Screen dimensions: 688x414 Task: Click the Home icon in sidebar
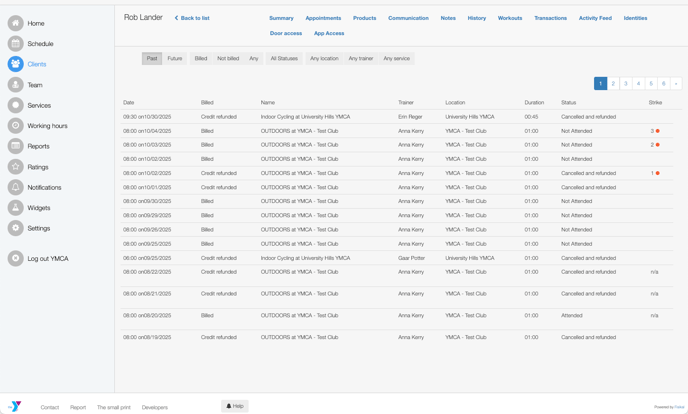point(15,23)
